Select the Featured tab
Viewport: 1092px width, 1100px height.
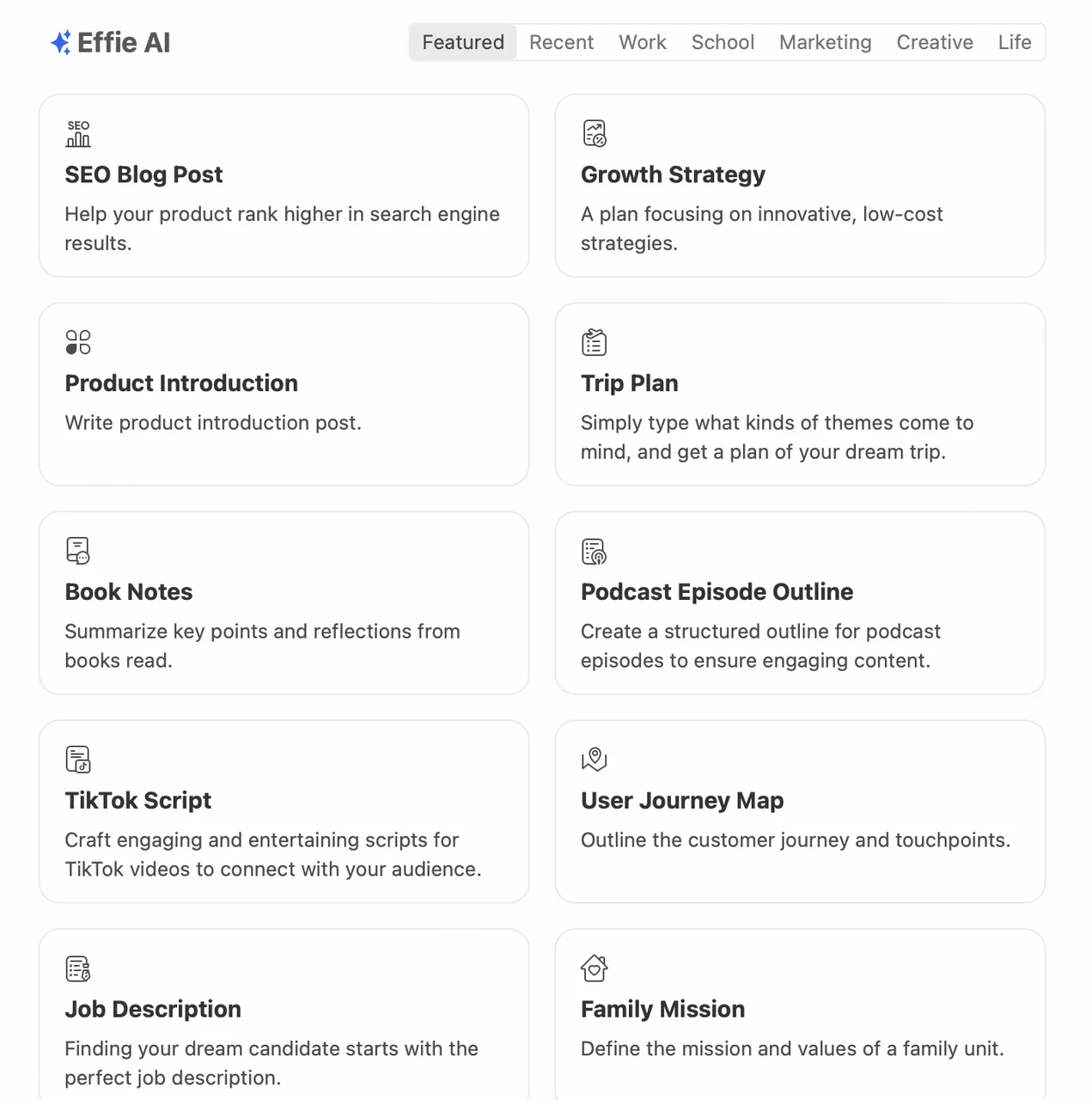coord(463,42)
